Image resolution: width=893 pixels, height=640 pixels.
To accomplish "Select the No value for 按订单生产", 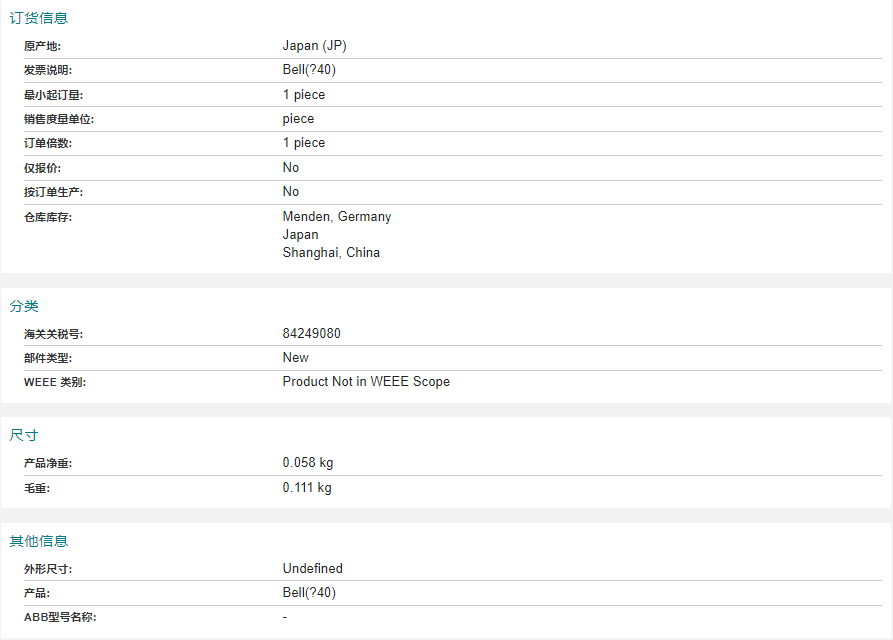I will tap(290, 191).
